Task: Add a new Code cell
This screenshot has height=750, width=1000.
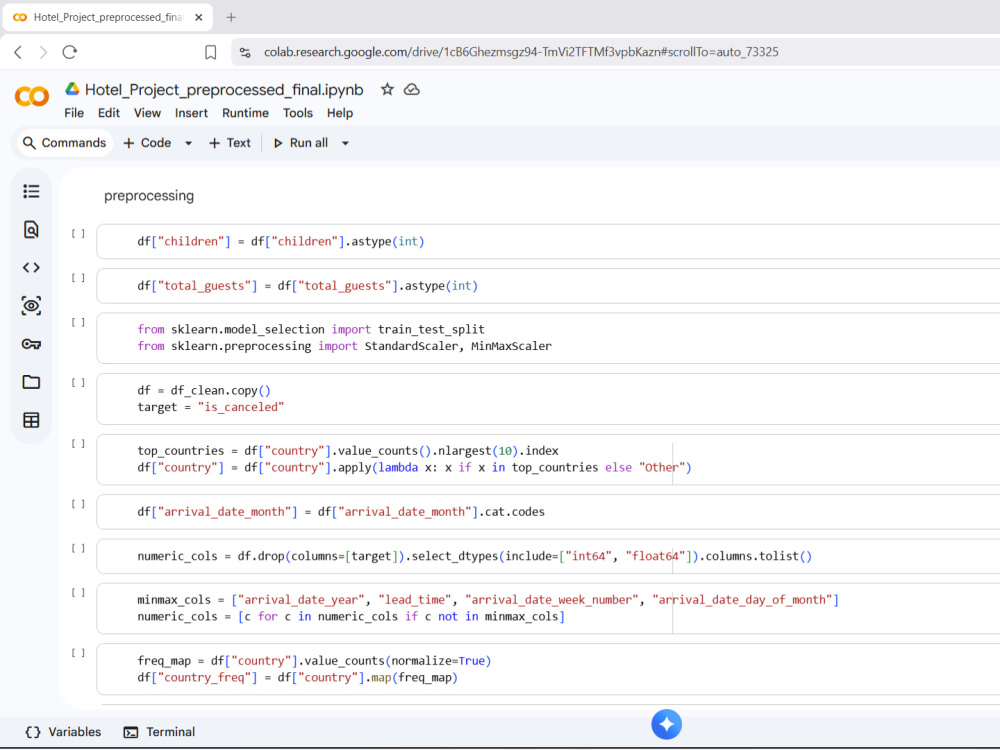Action: tap(147, 143)
